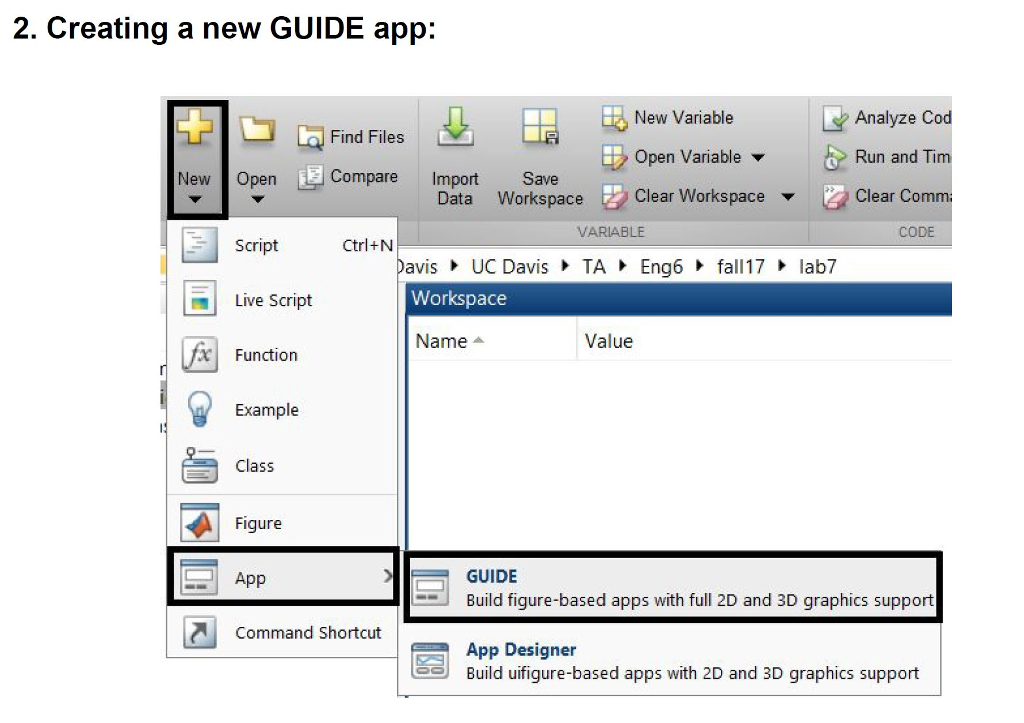Expand the Open dropdown arrow
This screenshot has width=1024, height=723.
(x=258, y=199)
